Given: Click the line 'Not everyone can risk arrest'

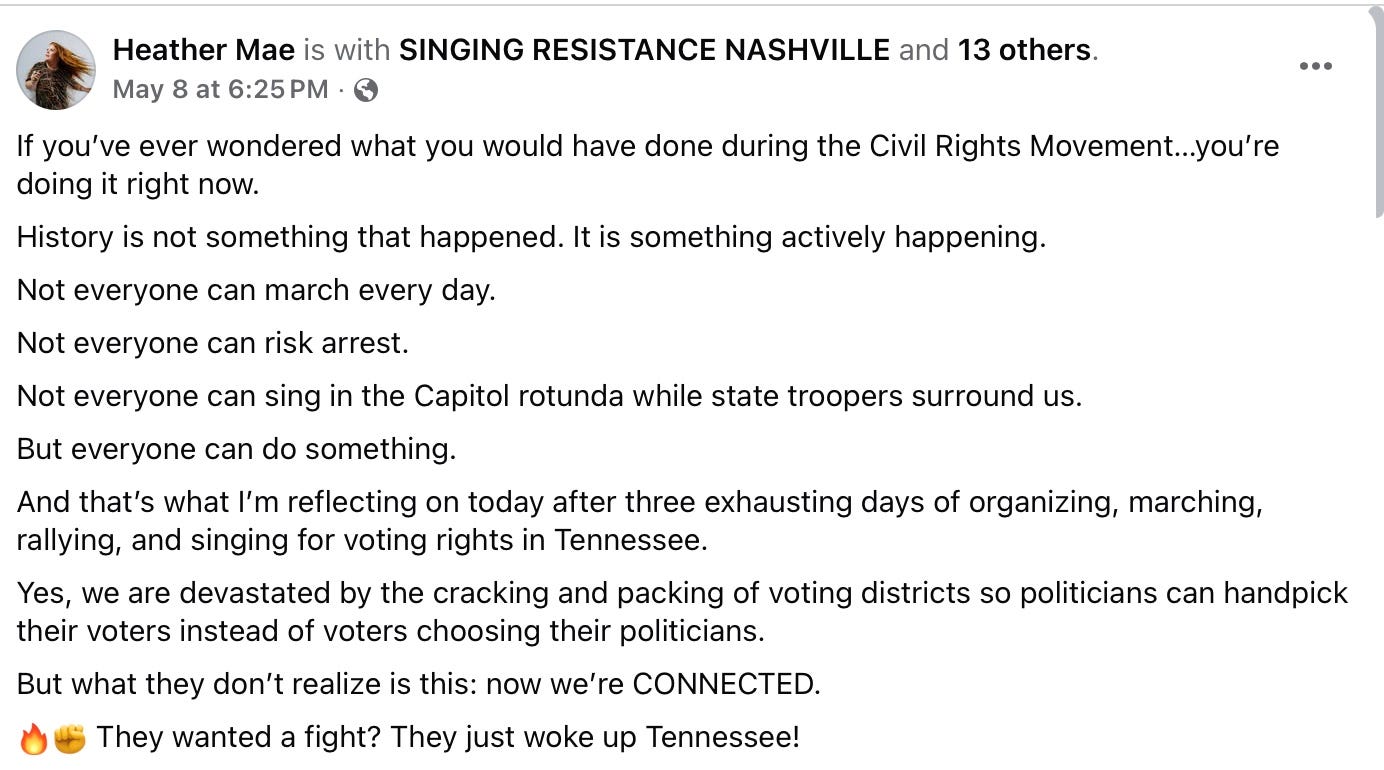Looking at the screenshot, I should tap(213, 343).
